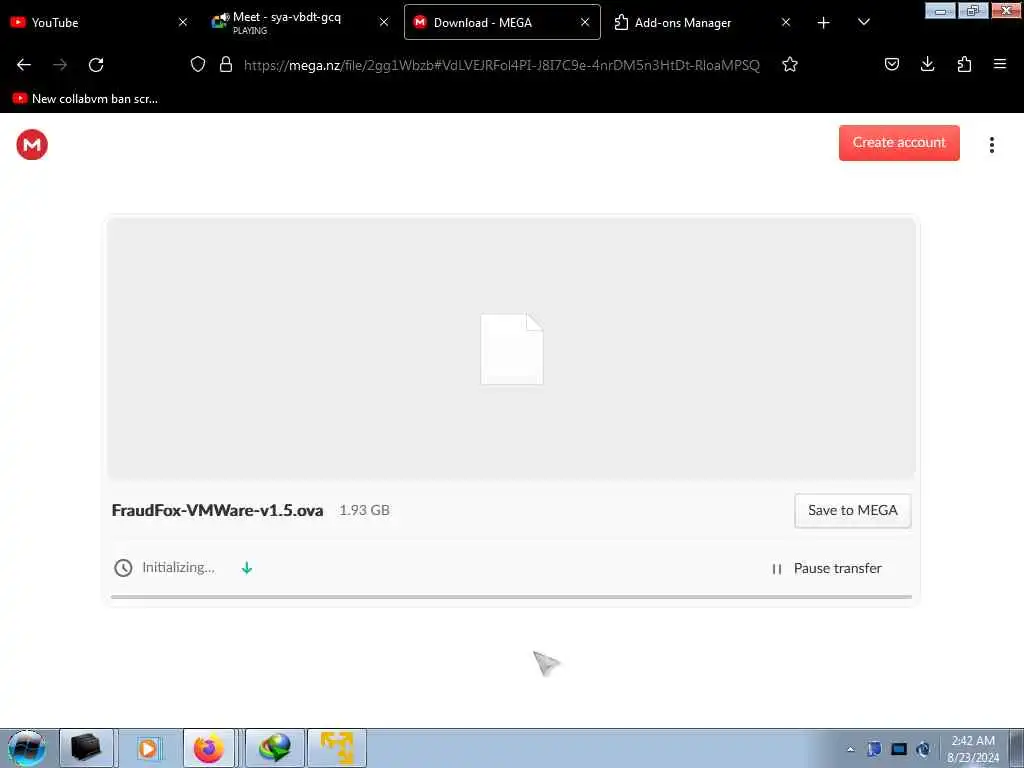
Task: Open the Internet Download Manager taskbar icon
Action: (x=275, y=748)
